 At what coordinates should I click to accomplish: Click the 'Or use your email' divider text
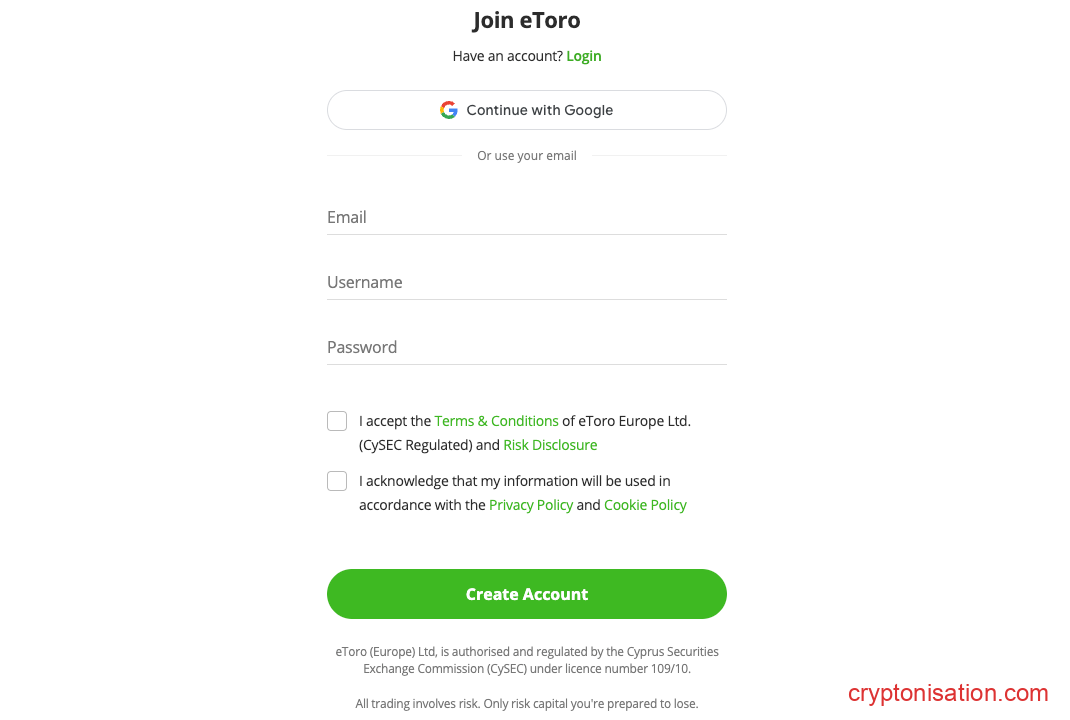(x=526, y=156)
